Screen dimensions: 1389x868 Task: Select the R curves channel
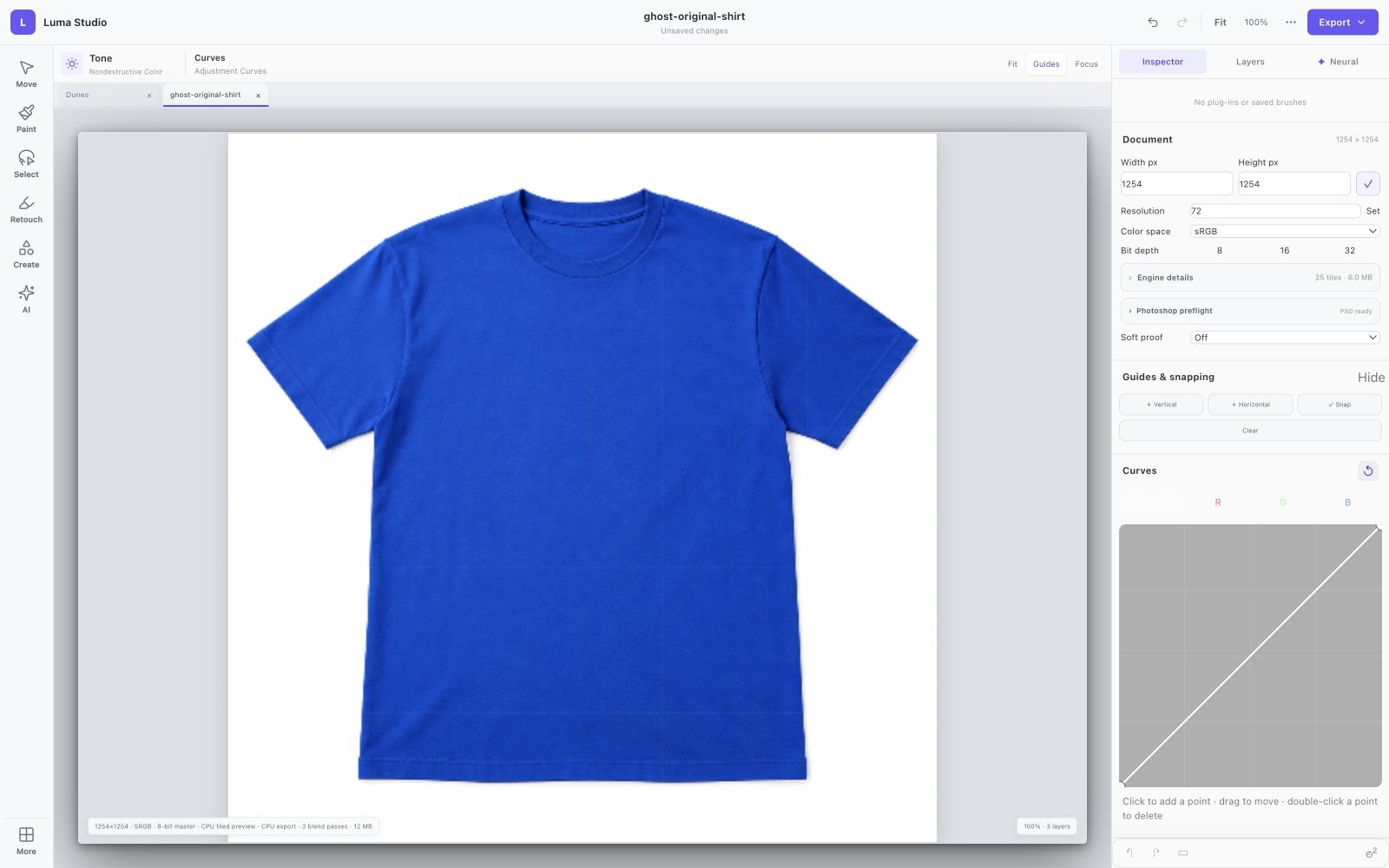point(1218,503)
